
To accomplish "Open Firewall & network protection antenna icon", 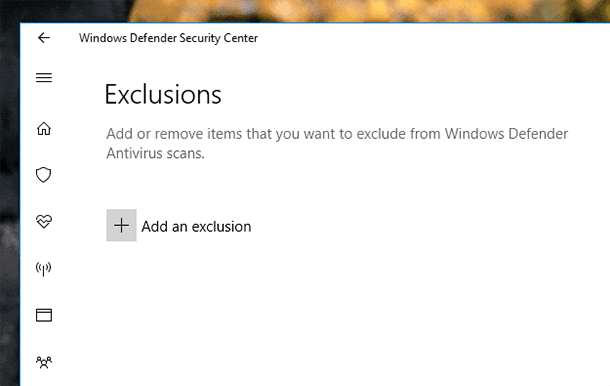I will 44,268.
